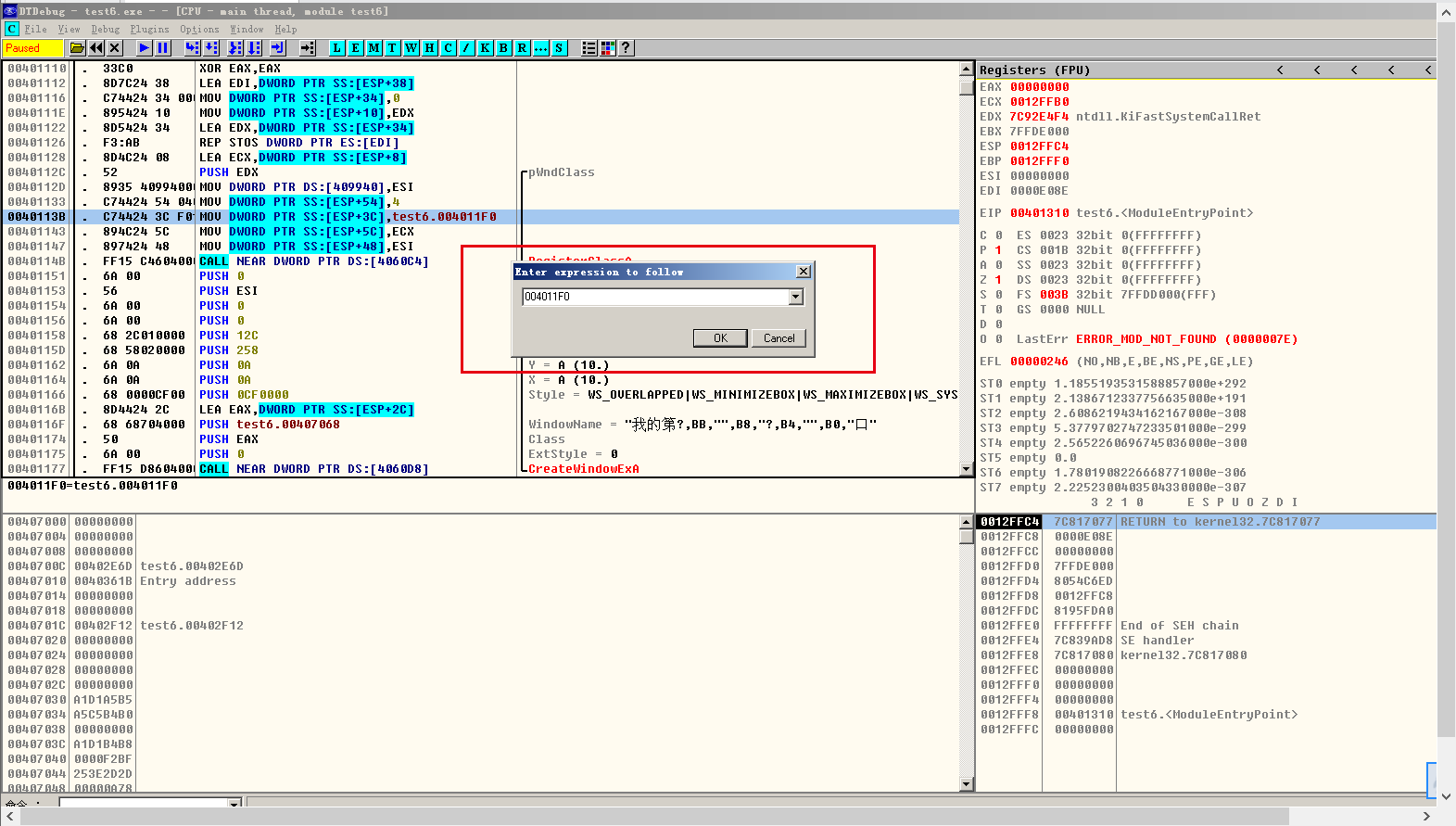
Task: Show Breakpoints via the B button
Action: pos(504,48)
